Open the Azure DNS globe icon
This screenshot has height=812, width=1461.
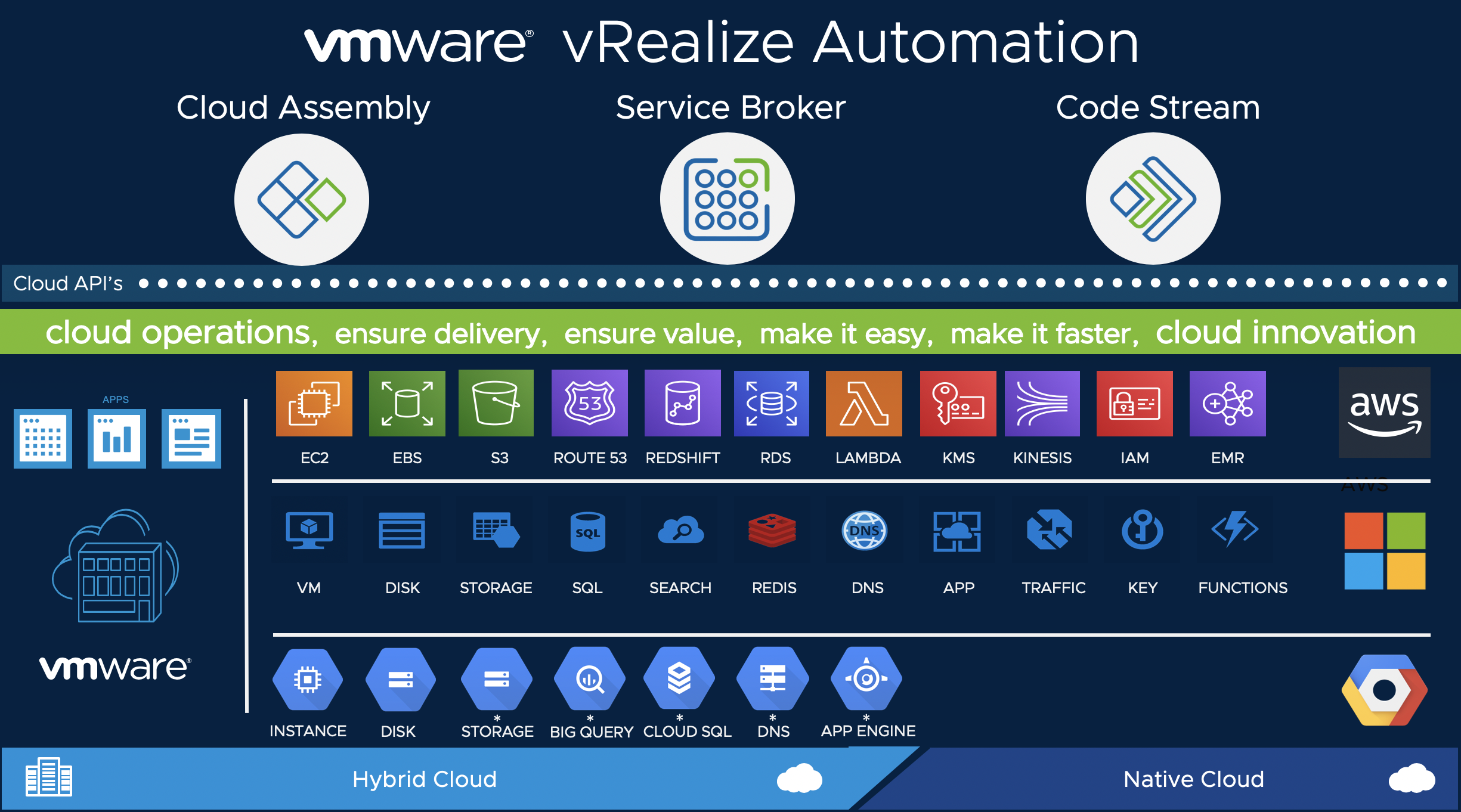(865, 530)
